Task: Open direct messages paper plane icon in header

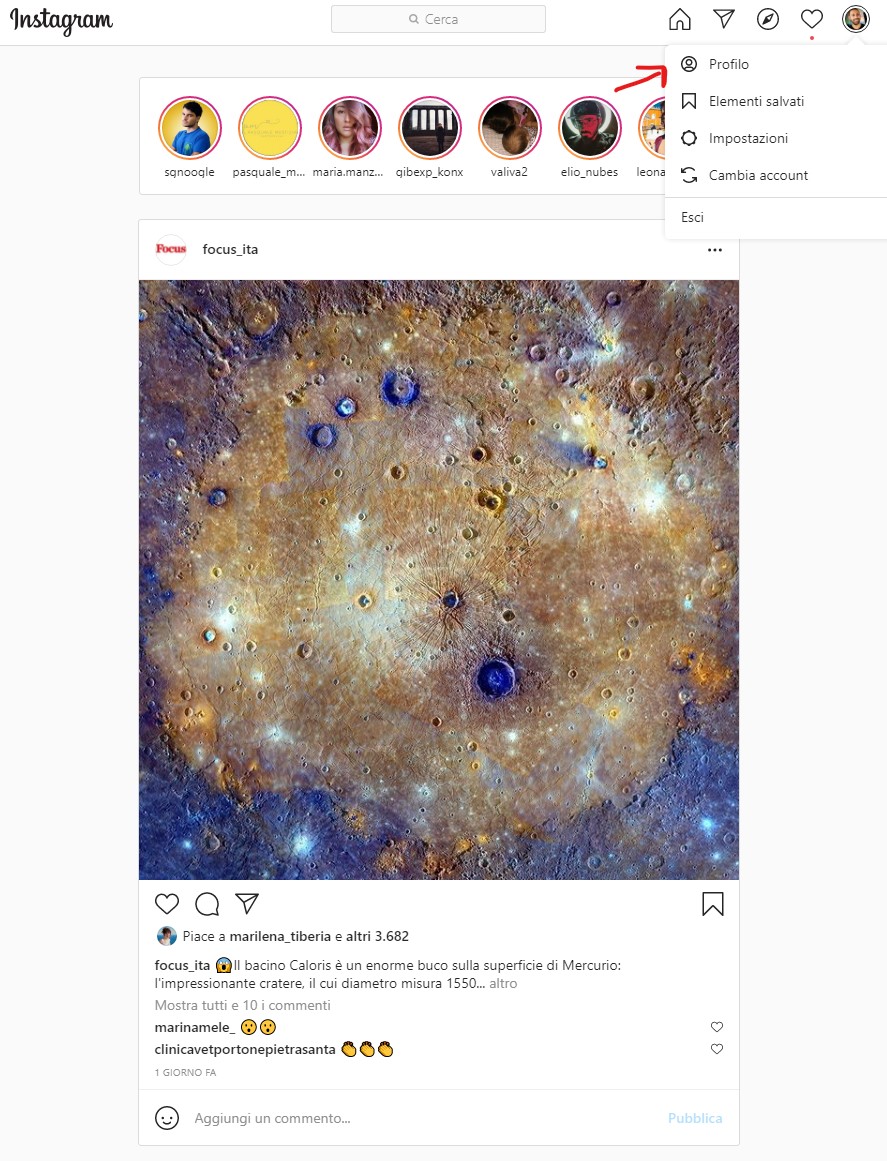Action: click(x=723, y=19)
